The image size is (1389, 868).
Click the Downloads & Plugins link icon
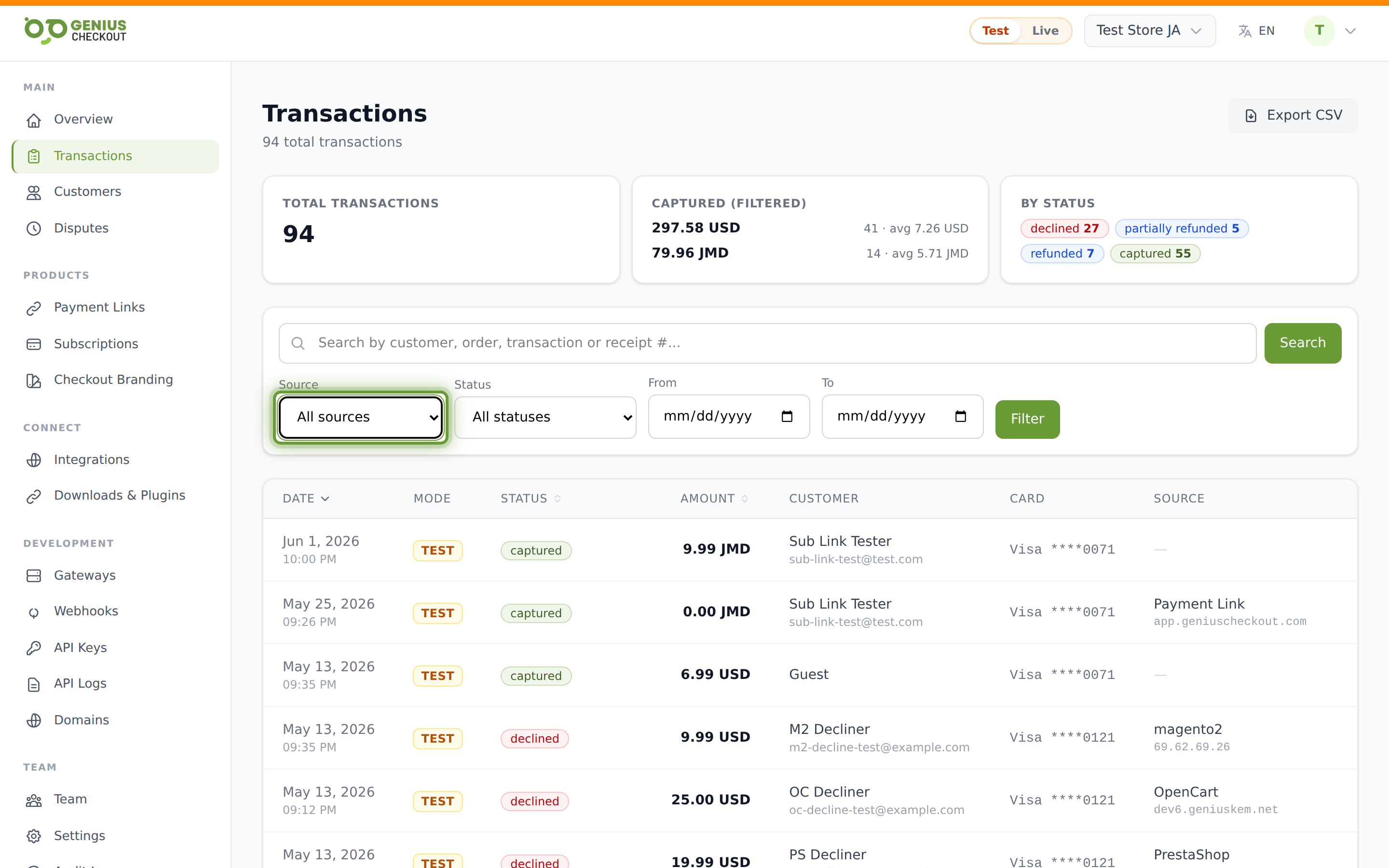(x=34, y=496)
